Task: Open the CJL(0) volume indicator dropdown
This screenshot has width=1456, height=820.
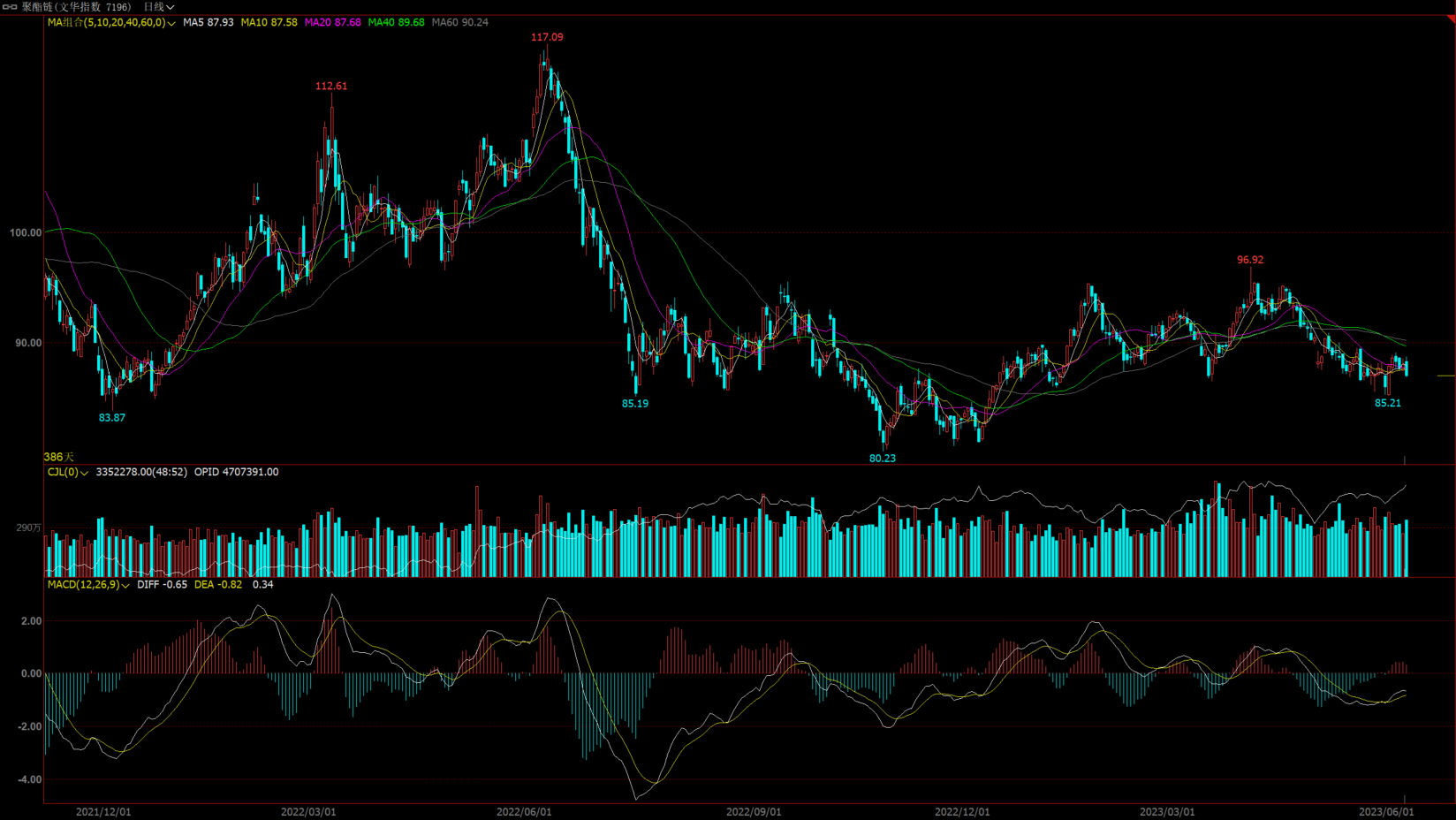Action: coord(68,472)
